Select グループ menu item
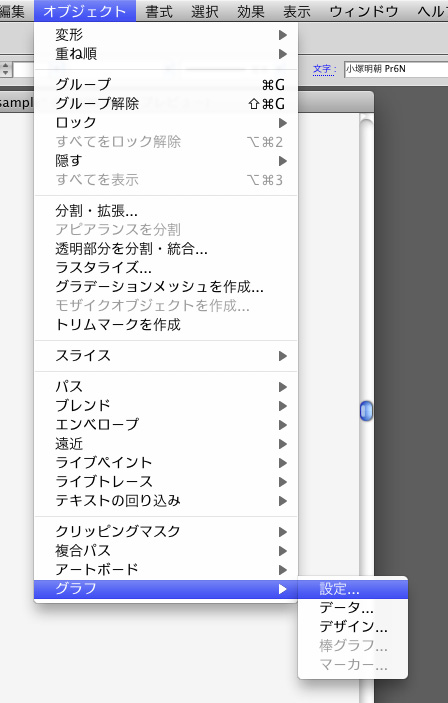Image resolution: width=448 pixels, height=703 pixels. (166, 84)
